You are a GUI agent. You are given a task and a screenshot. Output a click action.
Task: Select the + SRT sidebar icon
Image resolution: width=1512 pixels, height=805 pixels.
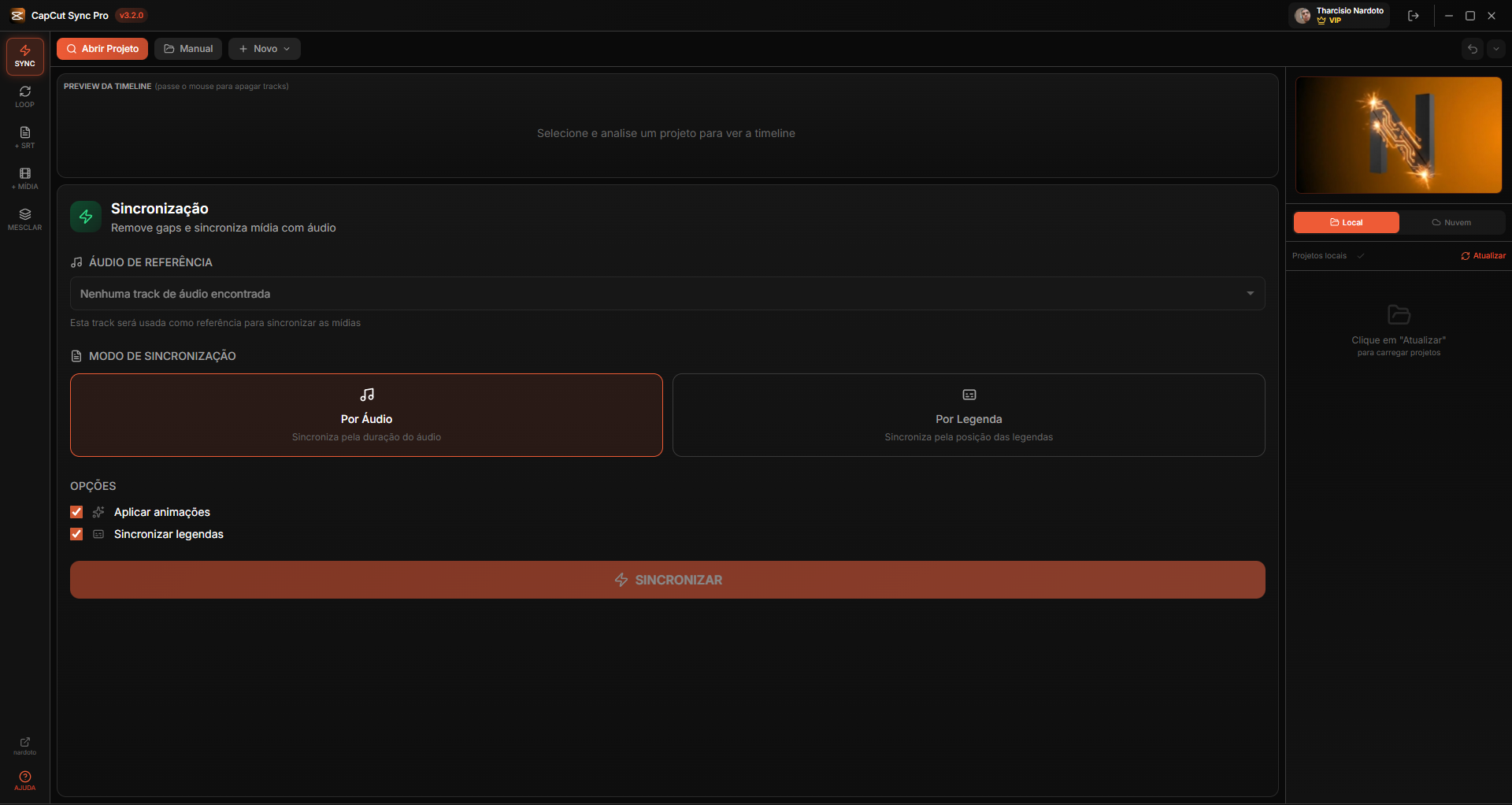(24, 138)
